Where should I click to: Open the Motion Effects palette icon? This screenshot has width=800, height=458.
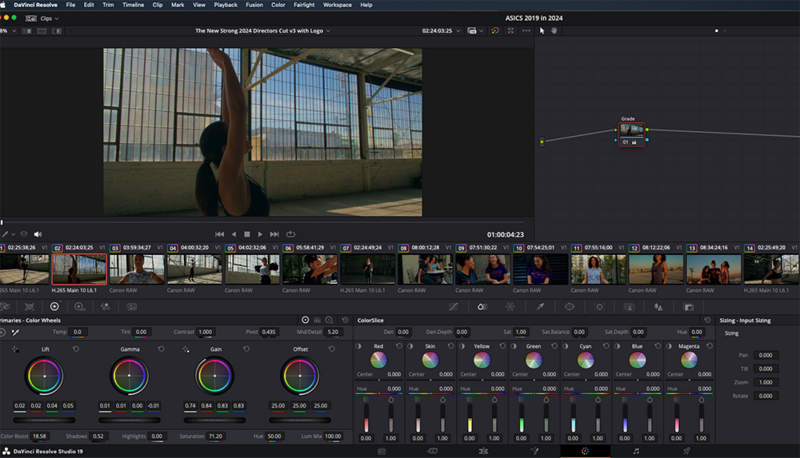132,307
